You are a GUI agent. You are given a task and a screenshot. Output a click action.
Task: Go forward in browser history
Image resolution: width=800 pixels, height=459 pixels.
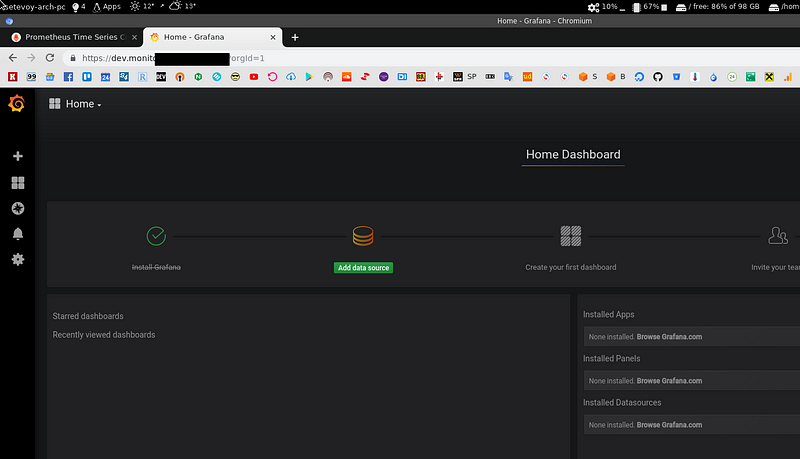[x=31, y=58]
